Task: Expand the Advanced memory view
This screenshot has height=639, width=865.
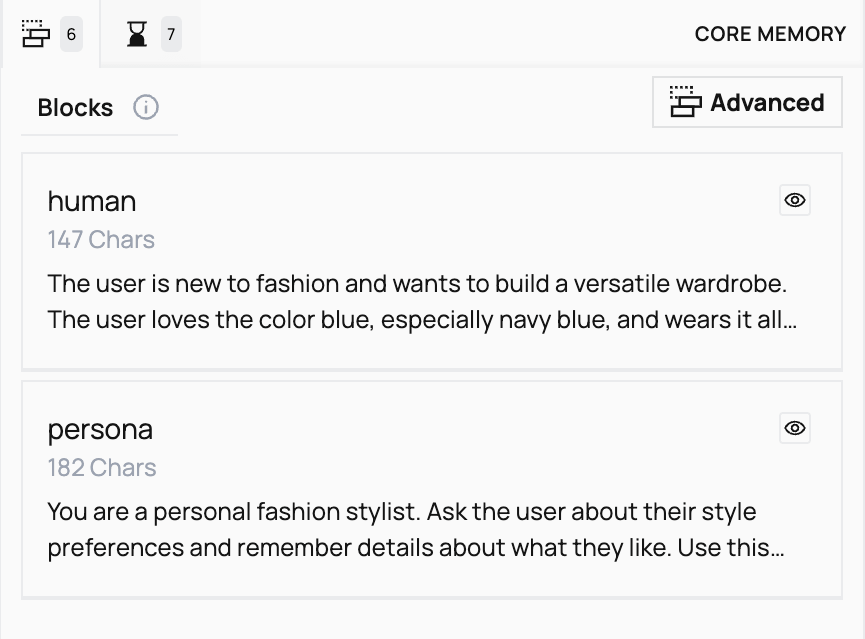Action: (x=746, y=102)
